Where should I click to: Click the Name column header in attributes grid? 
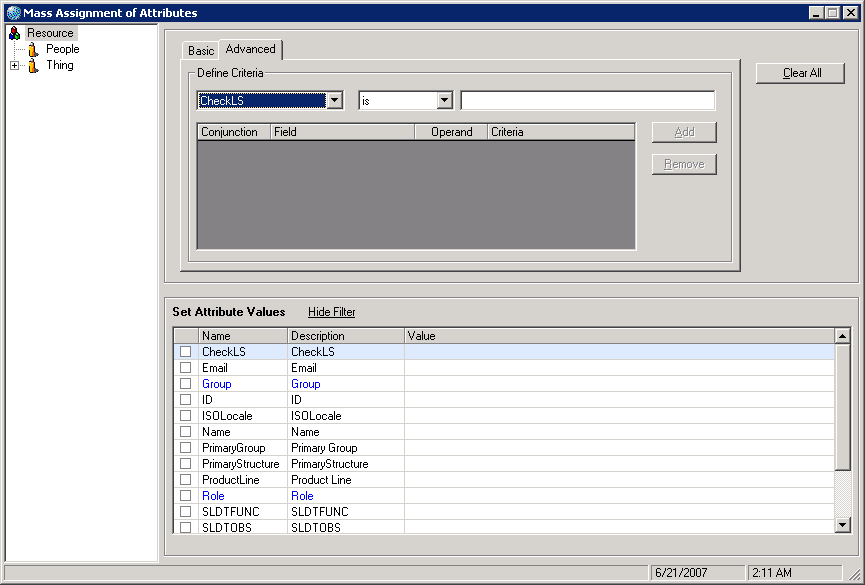(243, 336)
